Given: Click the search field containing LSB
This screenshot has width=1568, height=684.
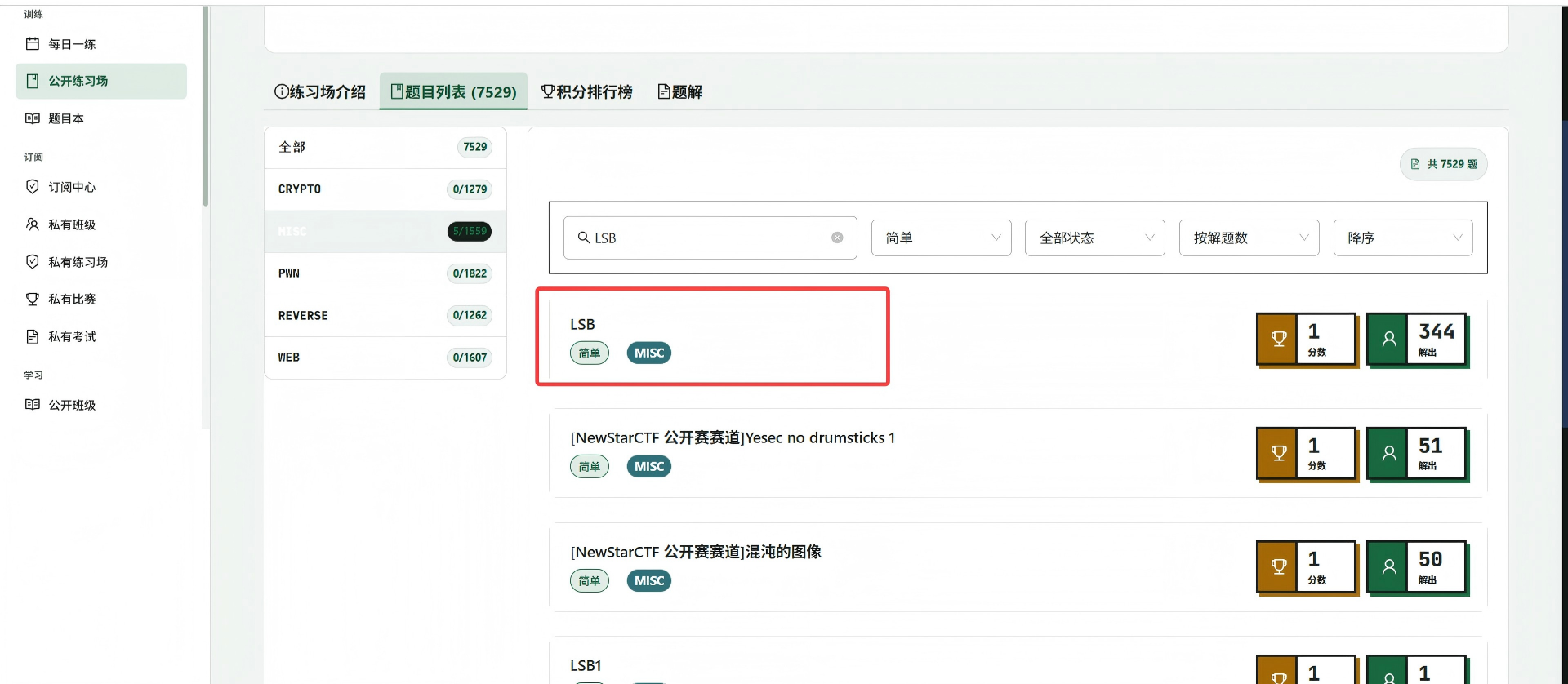Looking at the screenshot, I should click(x=710, y=238).
